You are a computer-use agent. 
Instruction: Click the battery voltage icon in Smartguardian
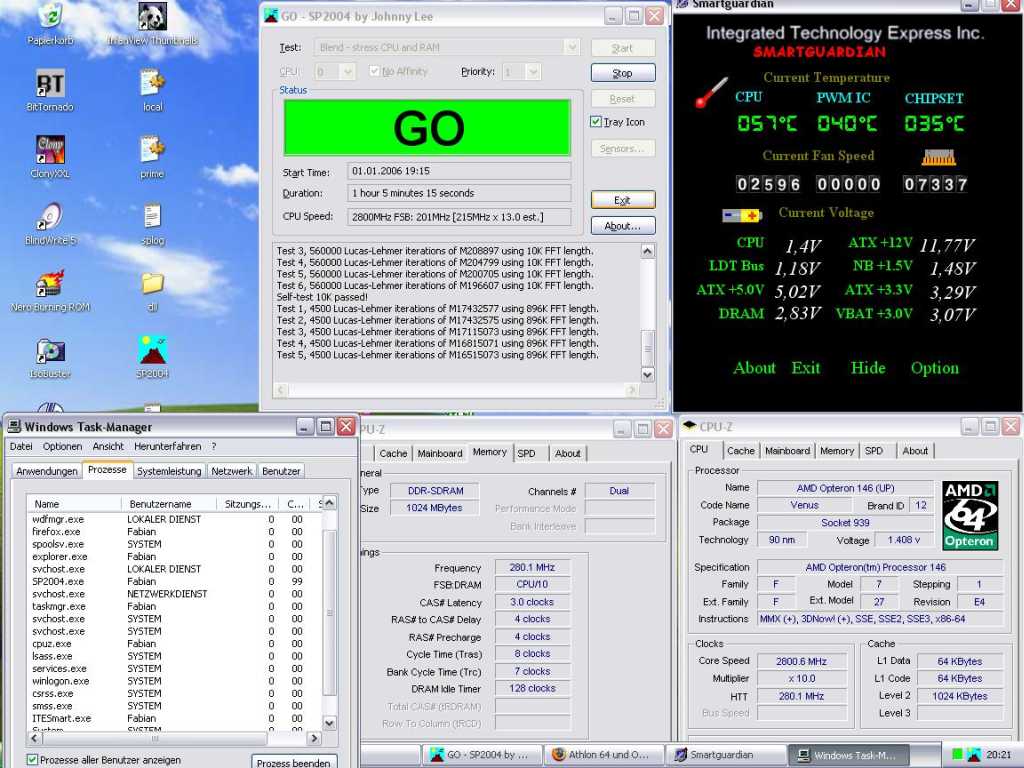pos(742,215)
